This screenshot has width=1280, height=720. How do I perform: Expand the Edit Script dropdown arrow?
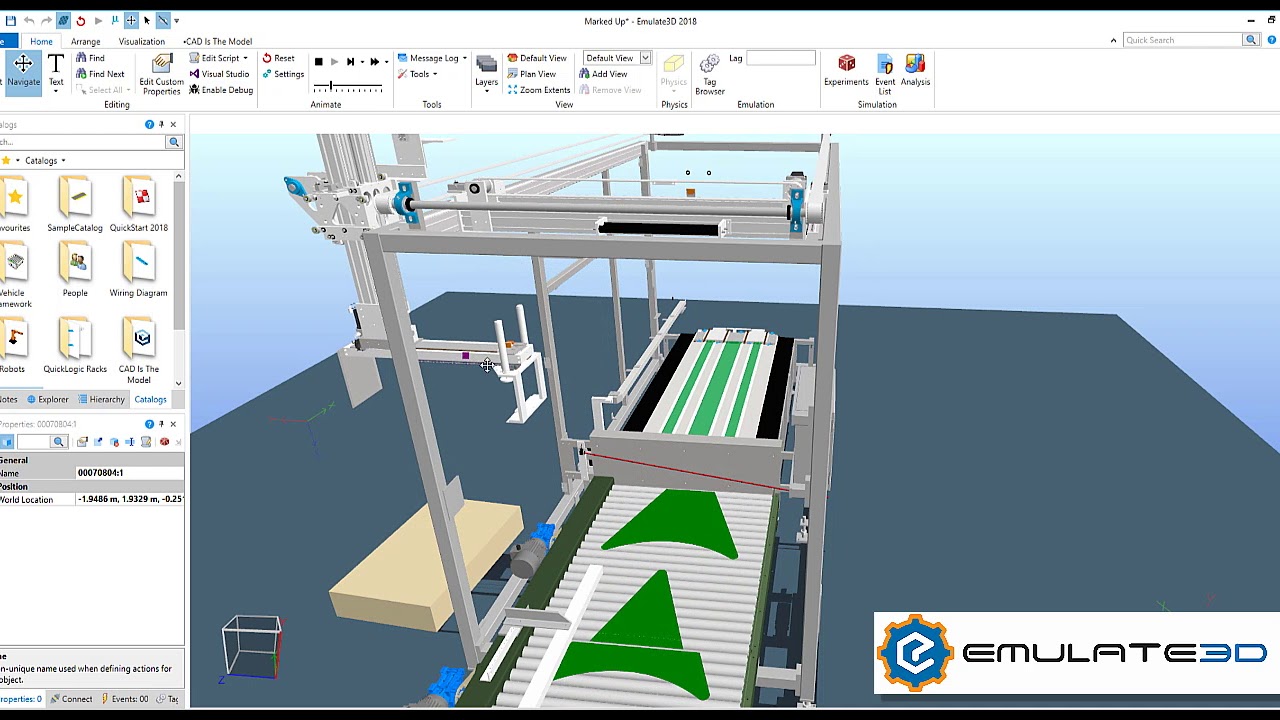[246, 58]
